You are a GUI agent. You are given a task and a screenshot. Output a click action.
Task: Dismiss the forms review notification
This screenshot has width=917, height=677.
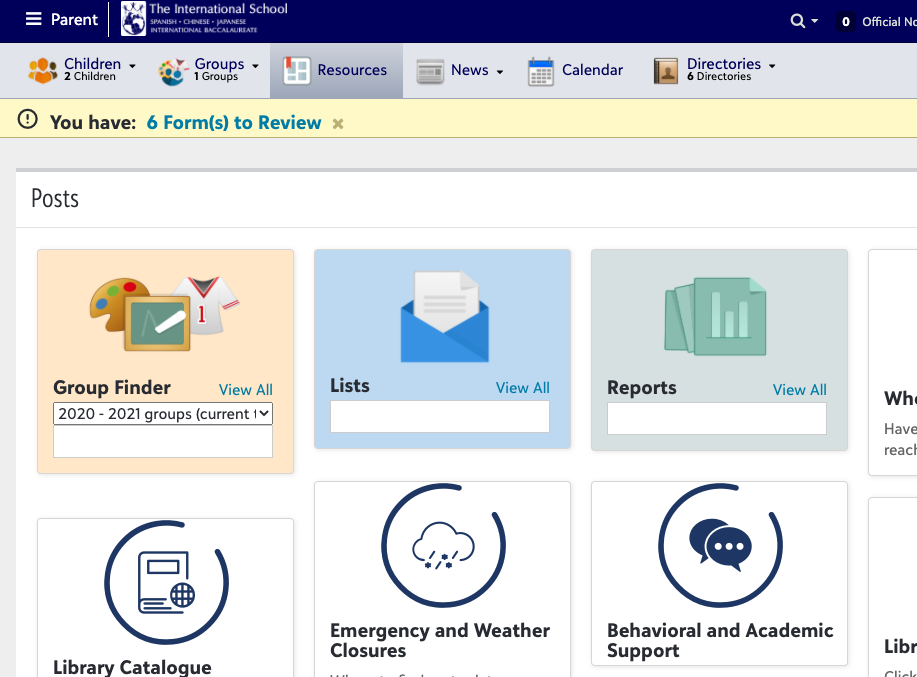pyautogui.click(x=338, y=124)
